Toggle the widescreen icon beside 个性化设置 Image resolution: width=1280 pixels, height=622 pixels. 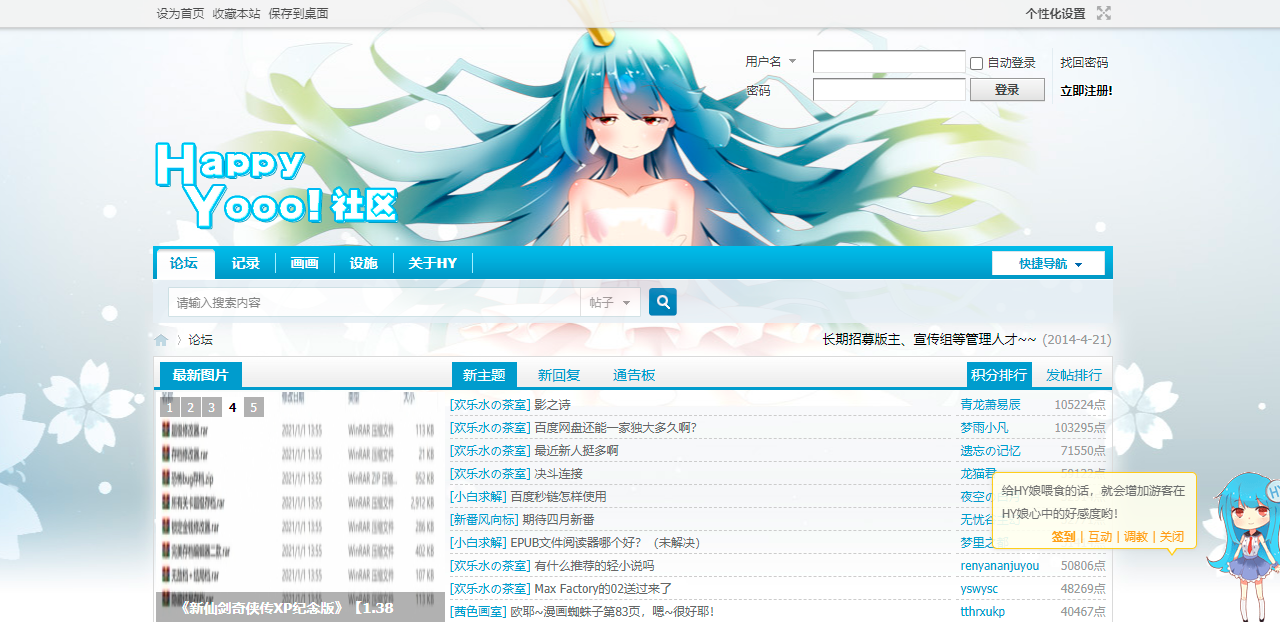pos(1104,13)
